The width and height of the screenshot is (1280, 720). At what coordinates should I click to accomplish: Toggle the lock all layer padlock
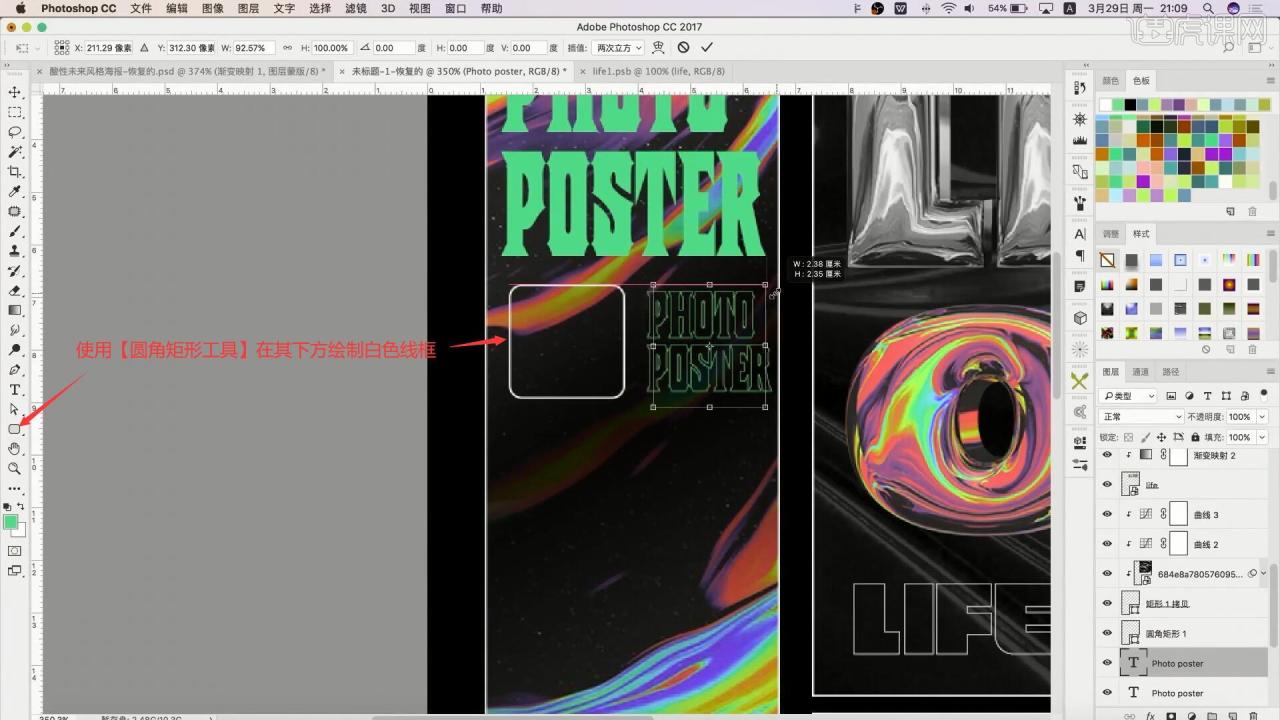1194,437
